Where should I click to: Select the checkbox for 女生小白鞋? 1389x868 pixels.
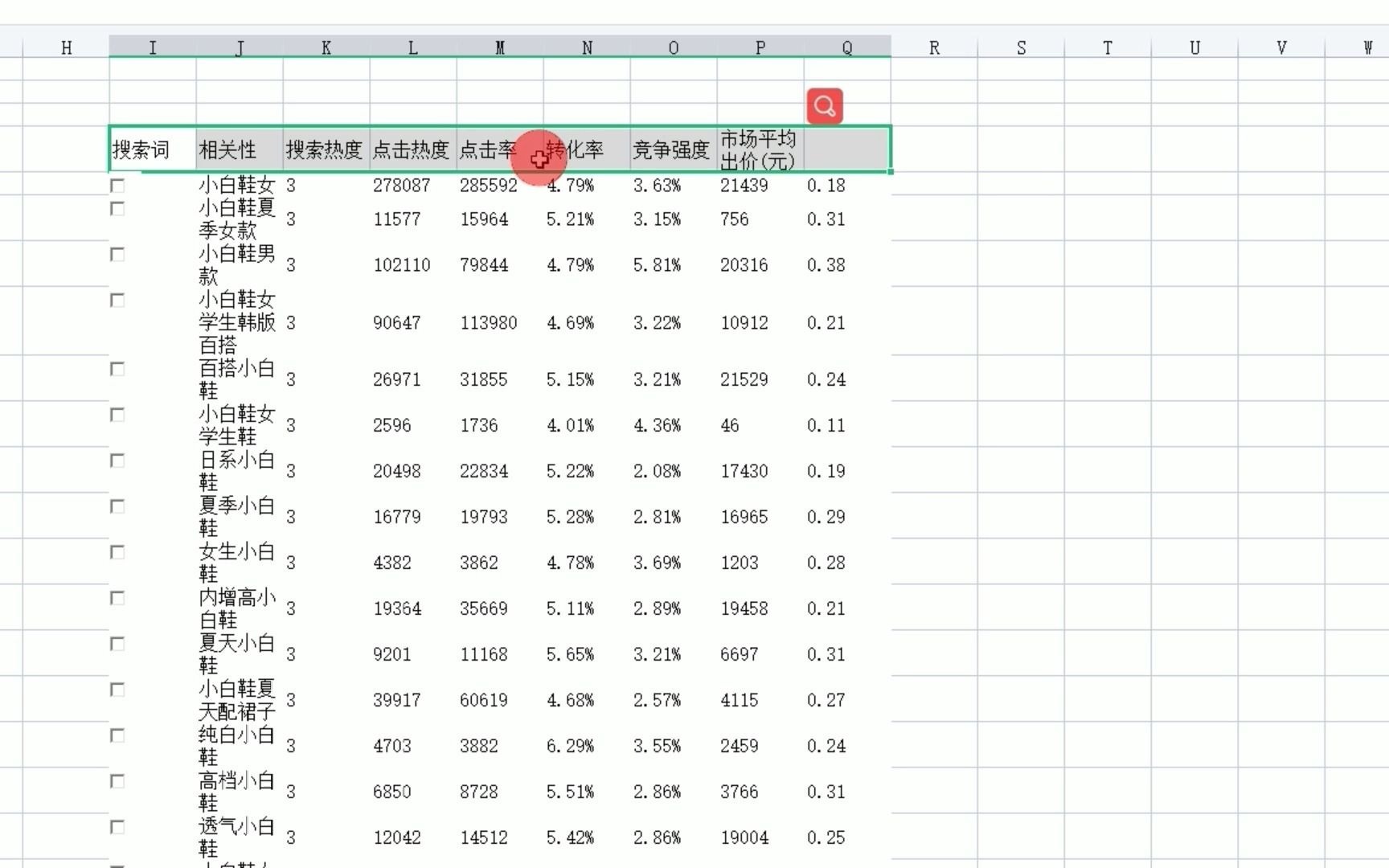pyautogui.click(x=117, y=551)
